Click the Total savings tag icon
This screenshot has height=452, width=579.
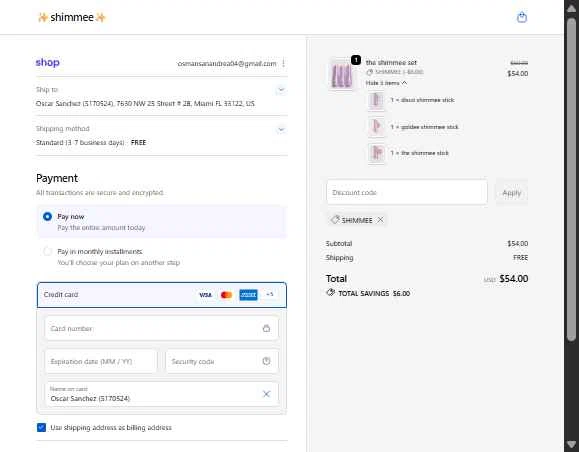330,292
